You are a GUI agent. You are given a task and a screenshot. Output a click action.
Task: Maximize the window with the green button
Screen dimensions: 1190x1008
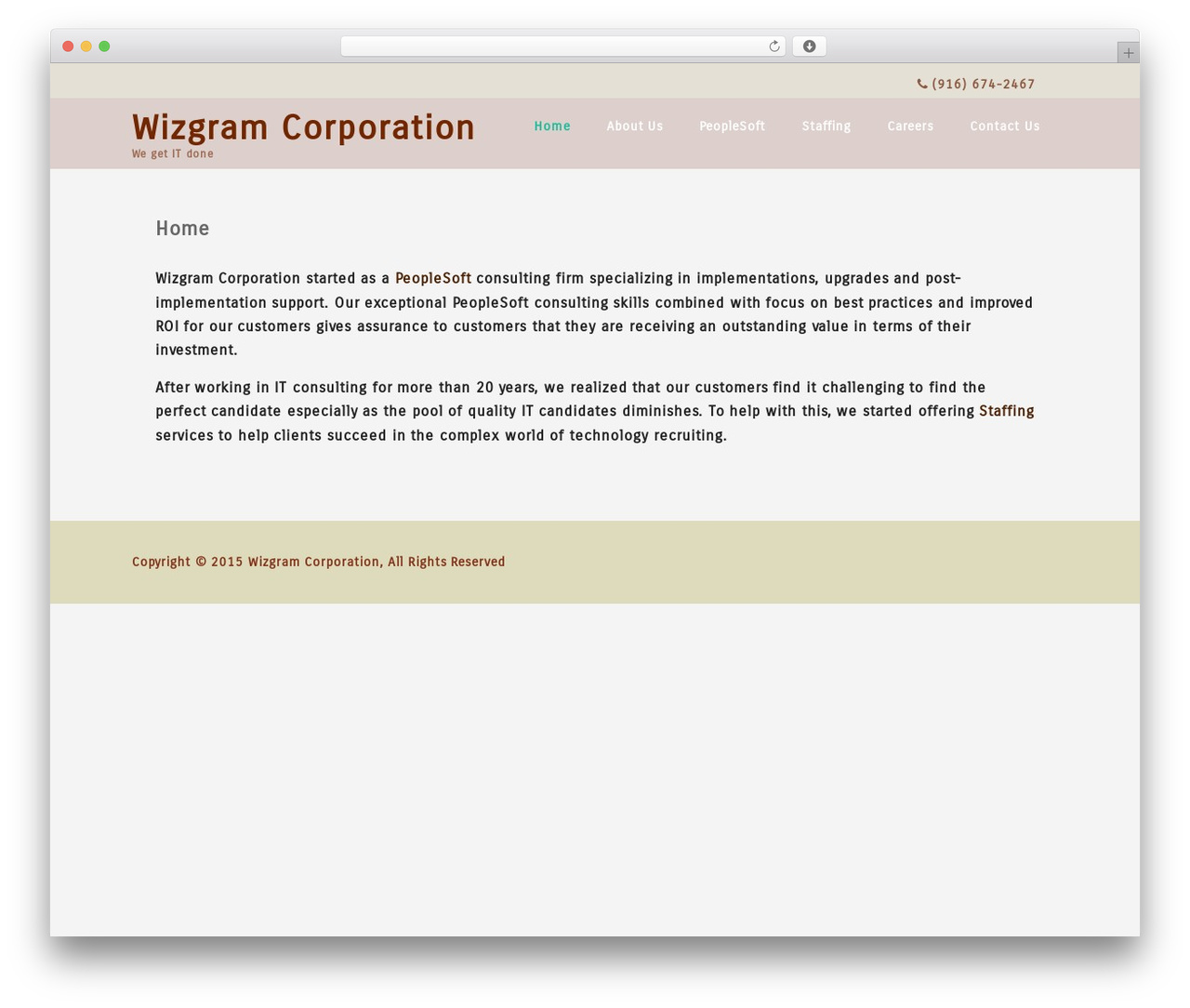click(104, 46)
